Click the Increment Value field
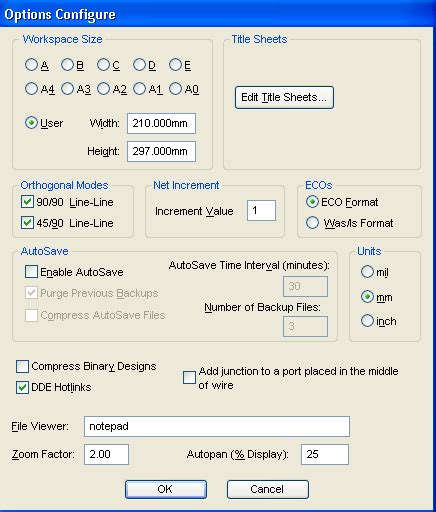The image size is (436, 512). click(x=261, y=210)
